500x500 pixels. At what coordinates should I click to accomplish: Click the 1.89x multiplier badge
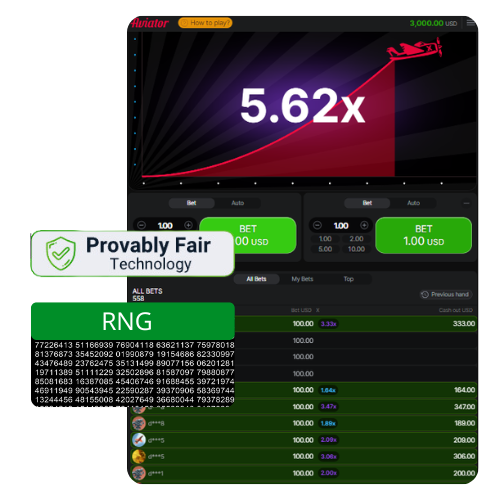tap(328, 423)
